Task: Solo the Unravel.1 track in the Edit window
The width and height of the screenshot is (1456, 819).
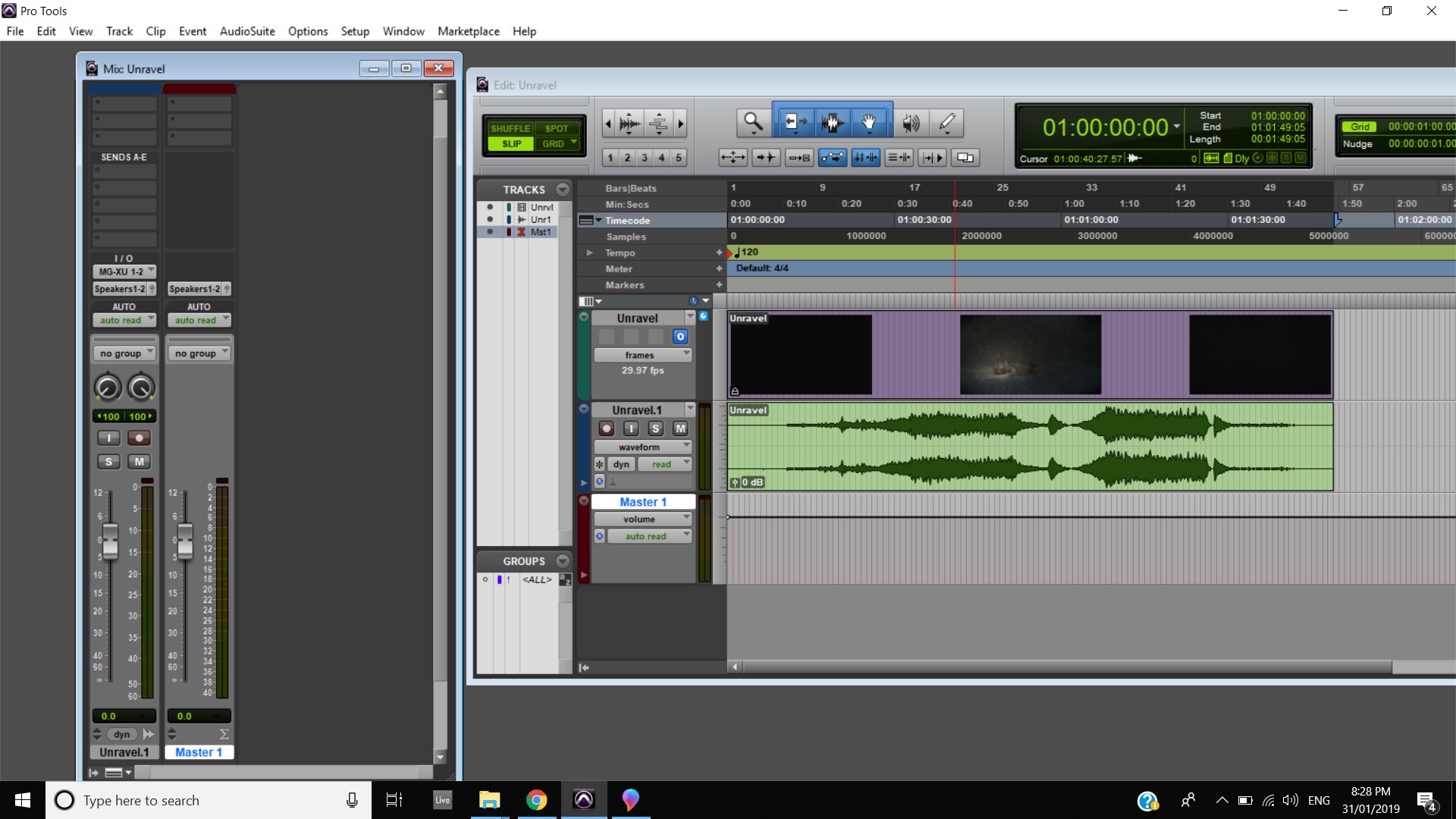Action: 655,428
